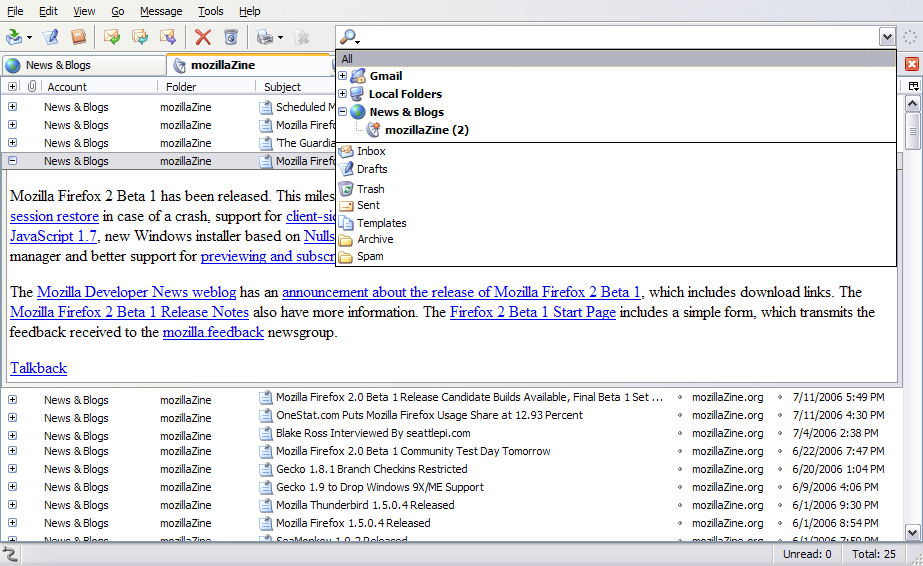This screenshot has height=566, width=923.
Task: Mark as junk with the Junk icon
Action: click(231, 37)
